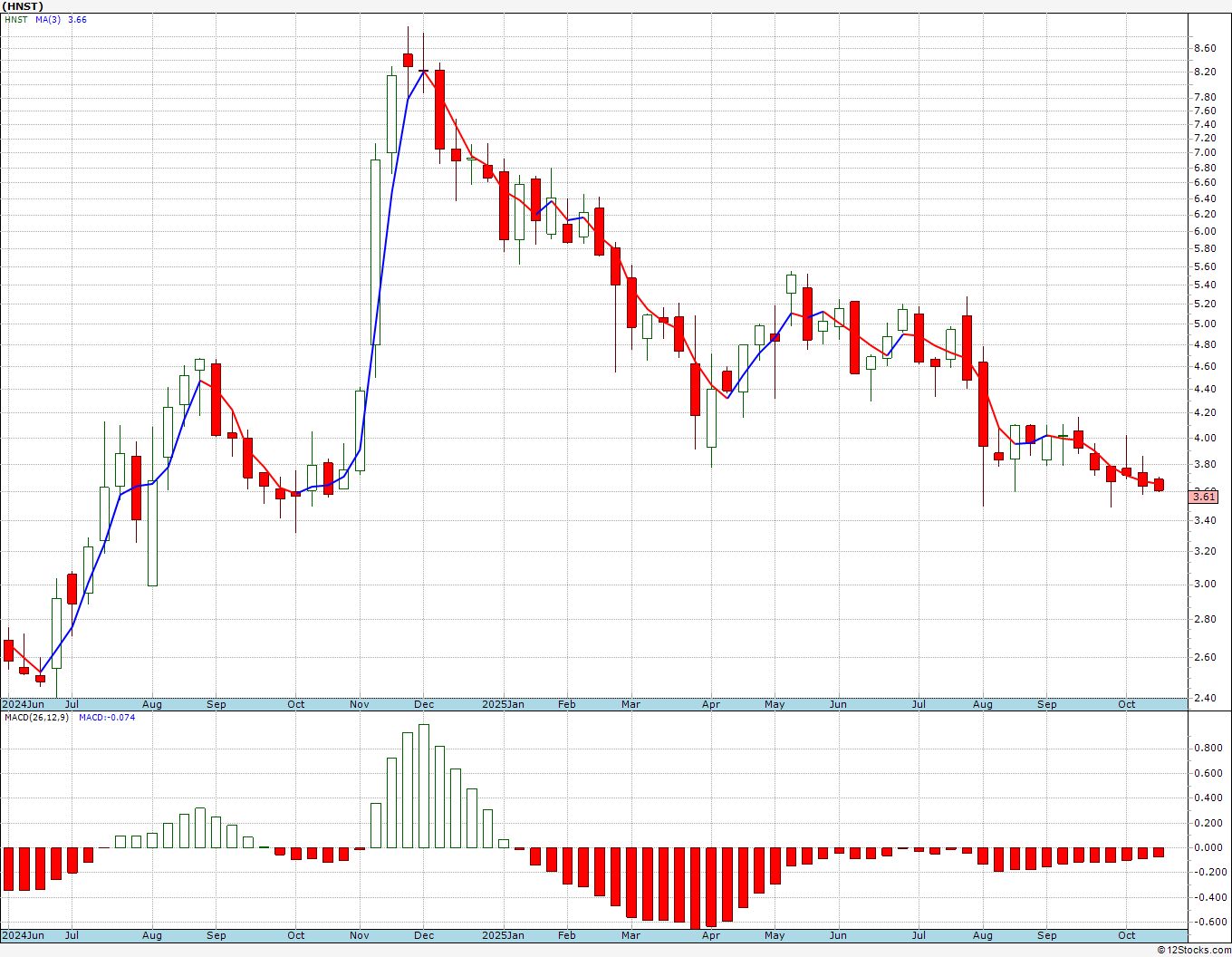Click the MACD:-0.074 value readout
This screenshot has height=957, width=1232.
pos(106,718)
